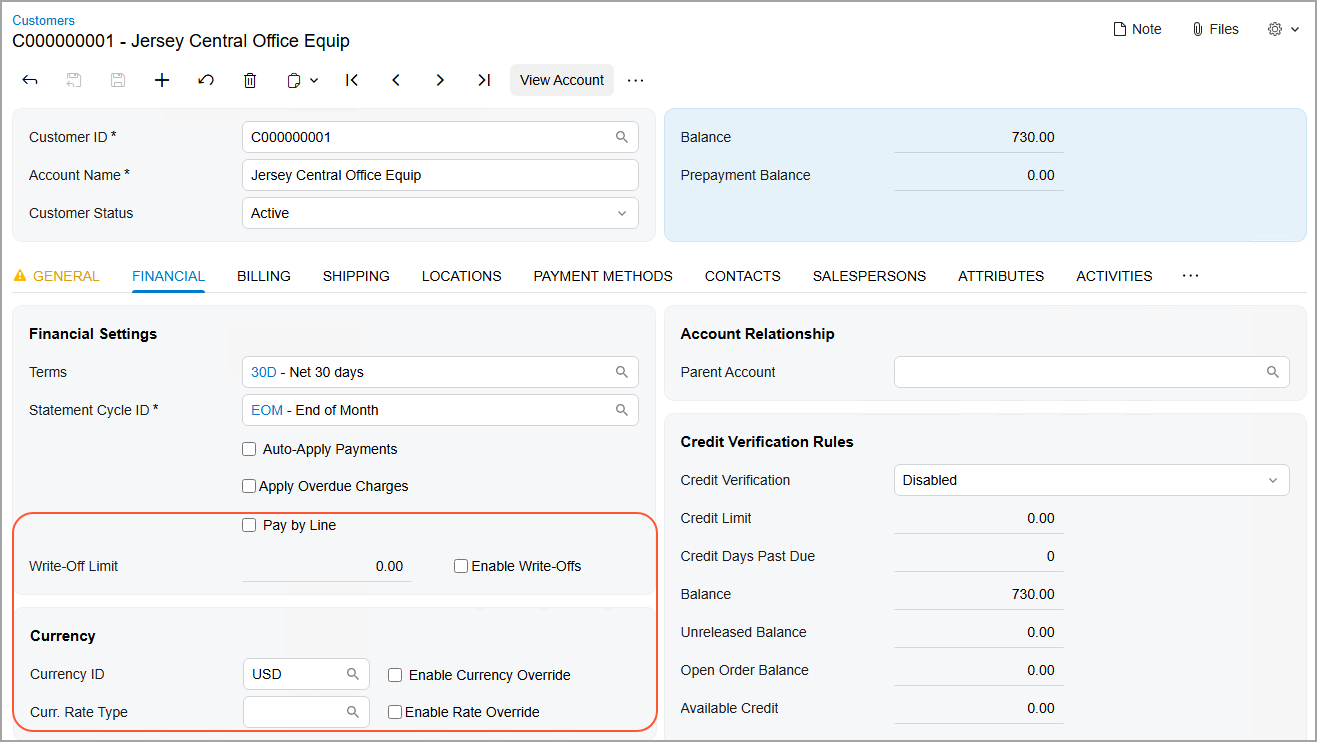
Task: Add a new customer record with plus icon
Action: (x=162, y=80)
